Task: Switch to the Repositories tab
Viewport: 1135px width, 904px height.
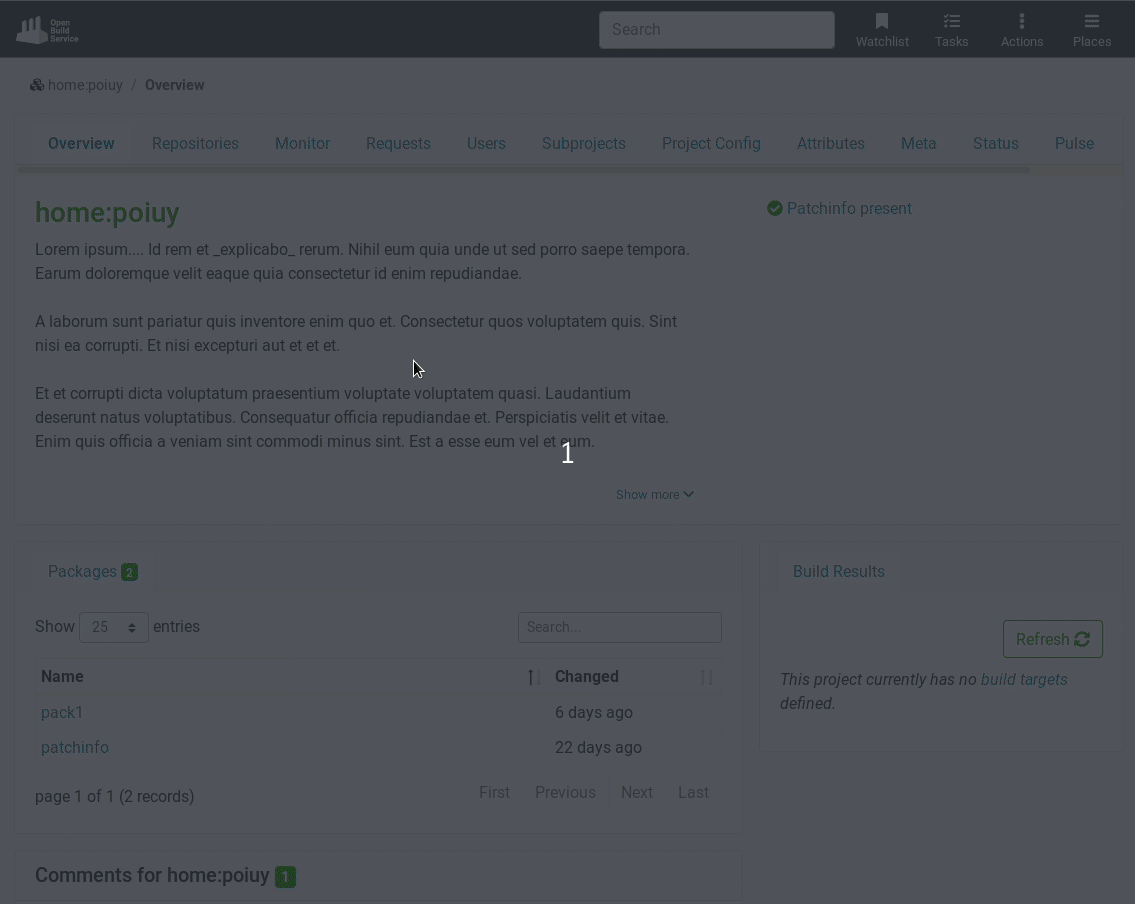Action: 195,143
